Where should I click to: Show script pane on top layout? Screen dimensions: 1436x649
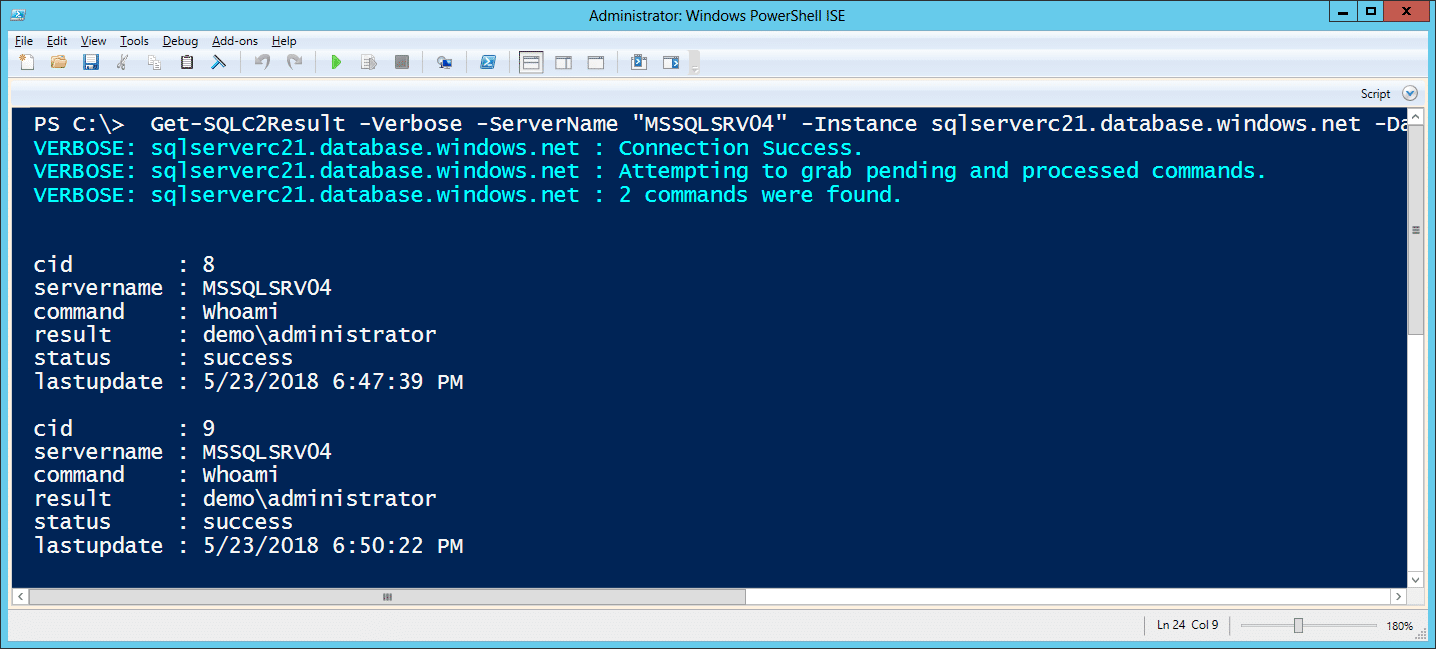(532, 63)
